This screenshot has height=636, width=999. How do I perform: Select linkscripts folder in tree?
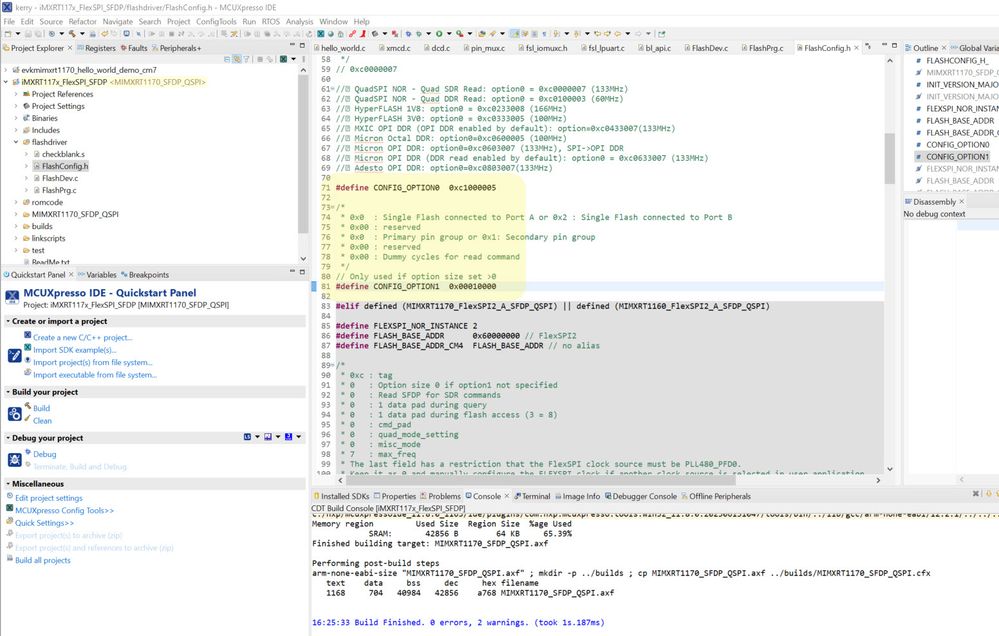tap(48, 238)
